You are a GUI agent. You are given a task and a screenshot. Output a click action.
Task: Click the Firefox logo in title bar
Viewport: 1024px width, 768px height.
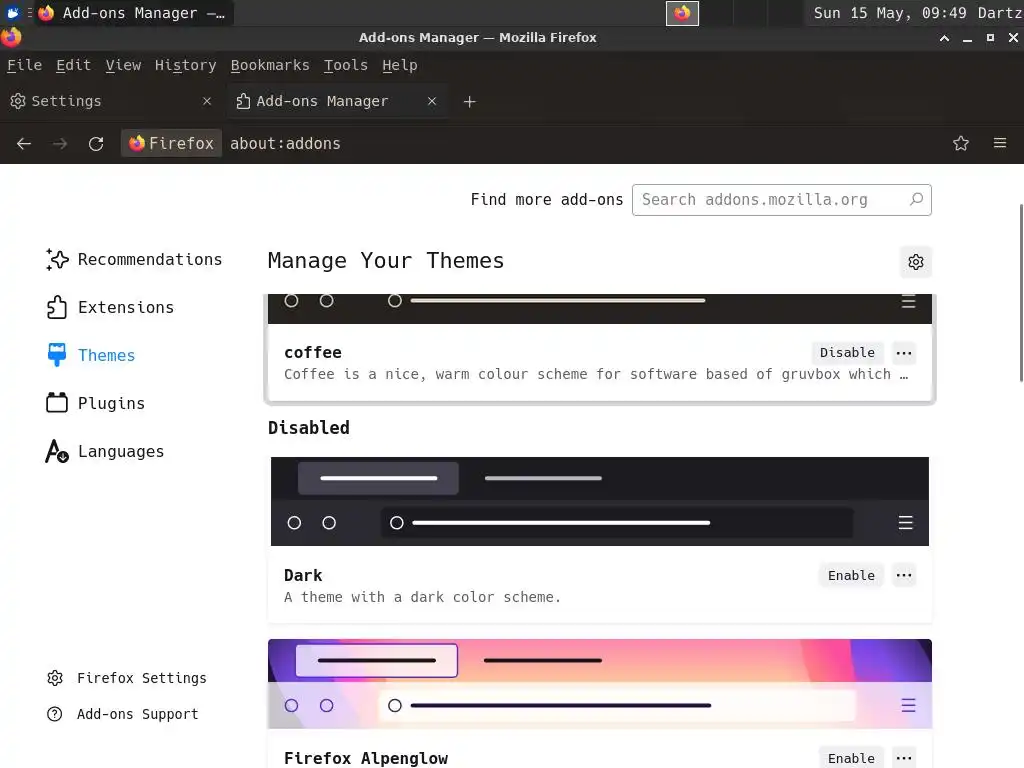point(11,37)
